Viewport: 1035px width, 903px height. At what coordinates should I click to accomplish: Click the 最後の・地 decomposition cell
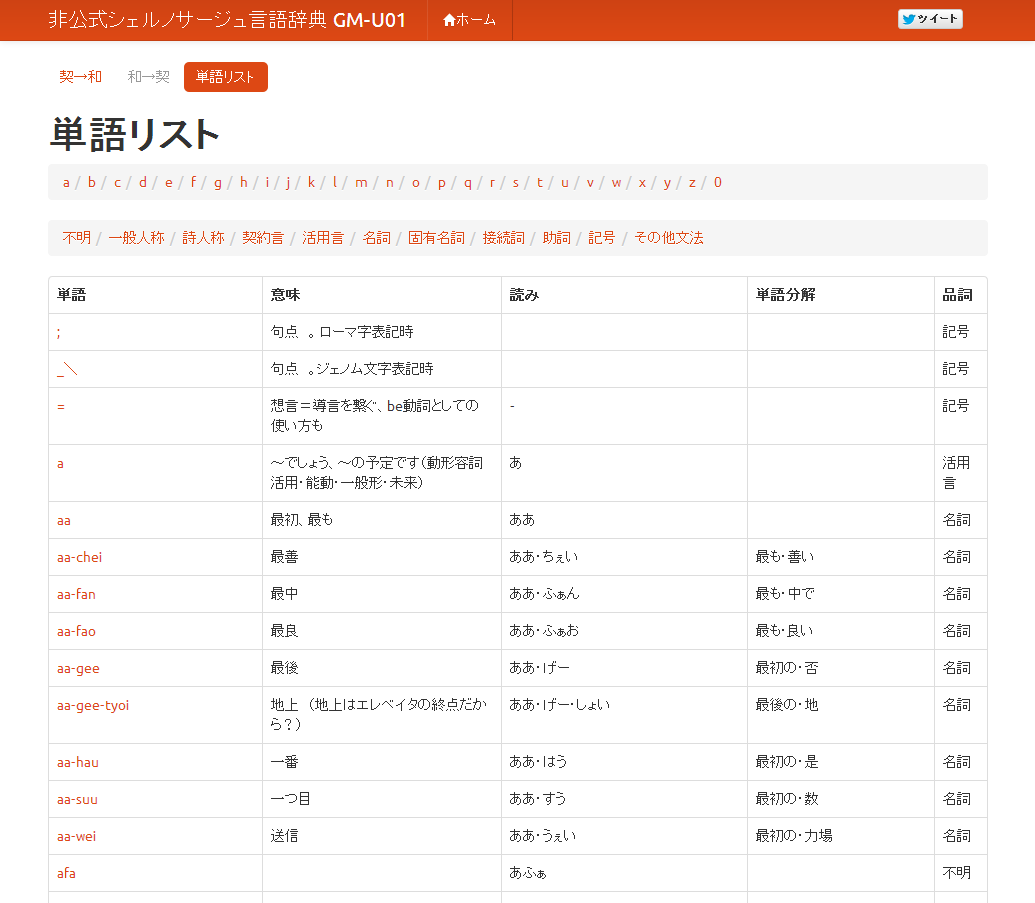pyautogui.click(x=841, y=715)
